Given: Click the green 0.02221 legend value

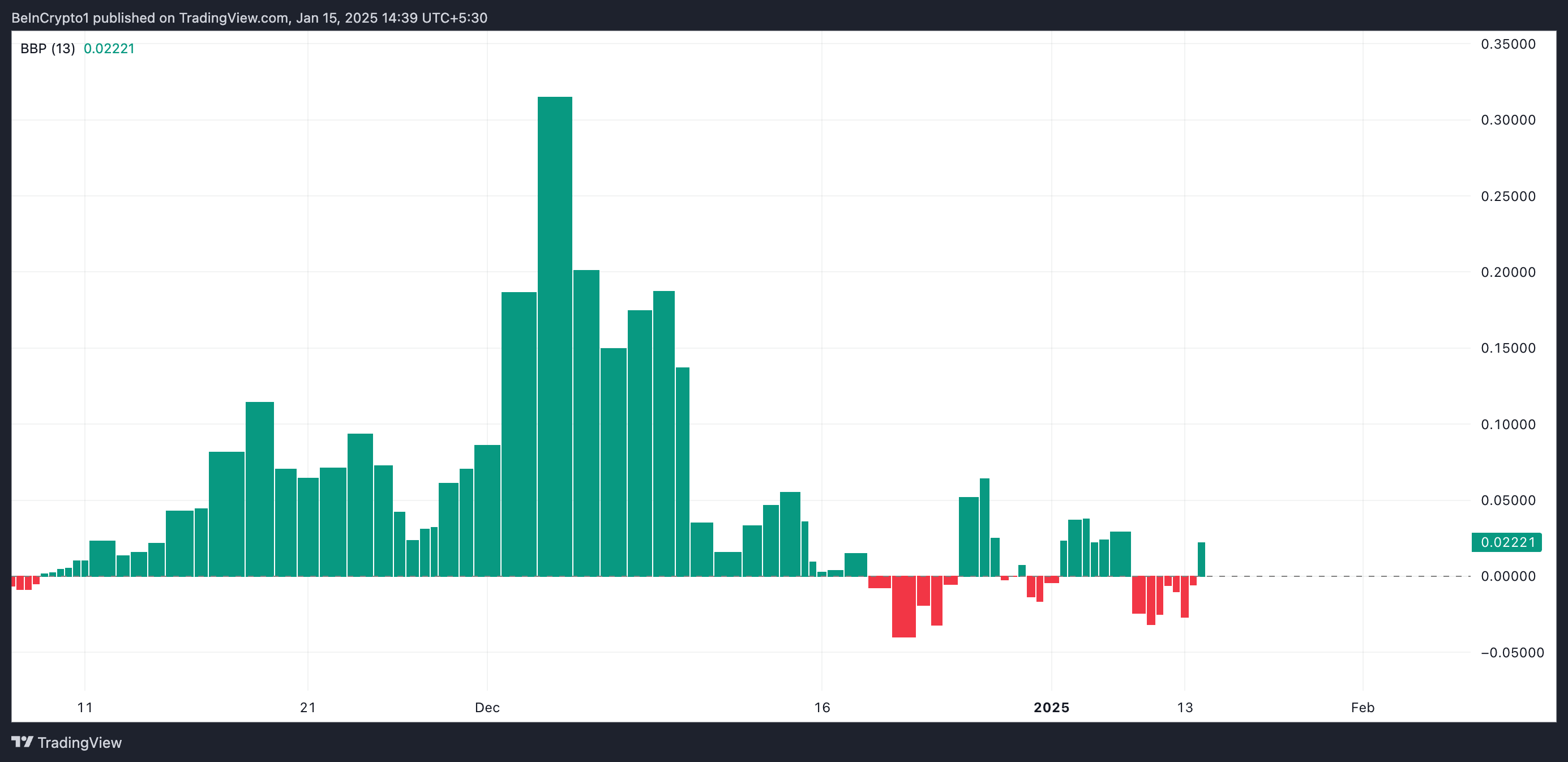Looking at the screenshot, I should coord(109,49).
